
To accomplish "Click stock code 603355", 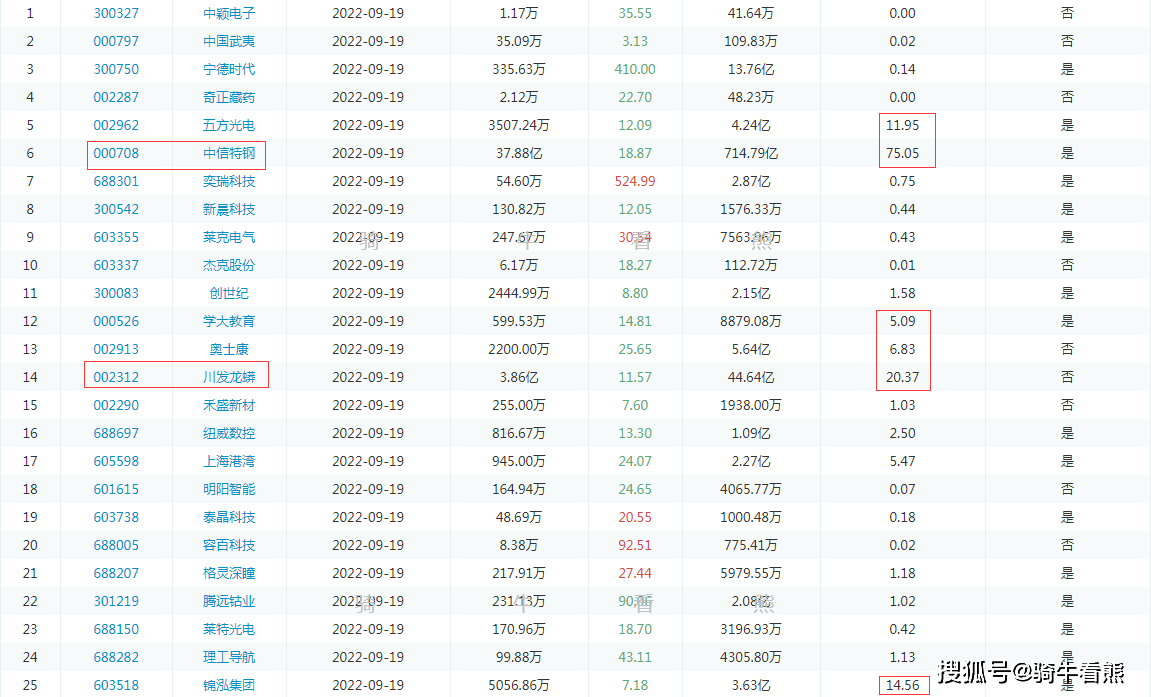I will coord(116,237).
